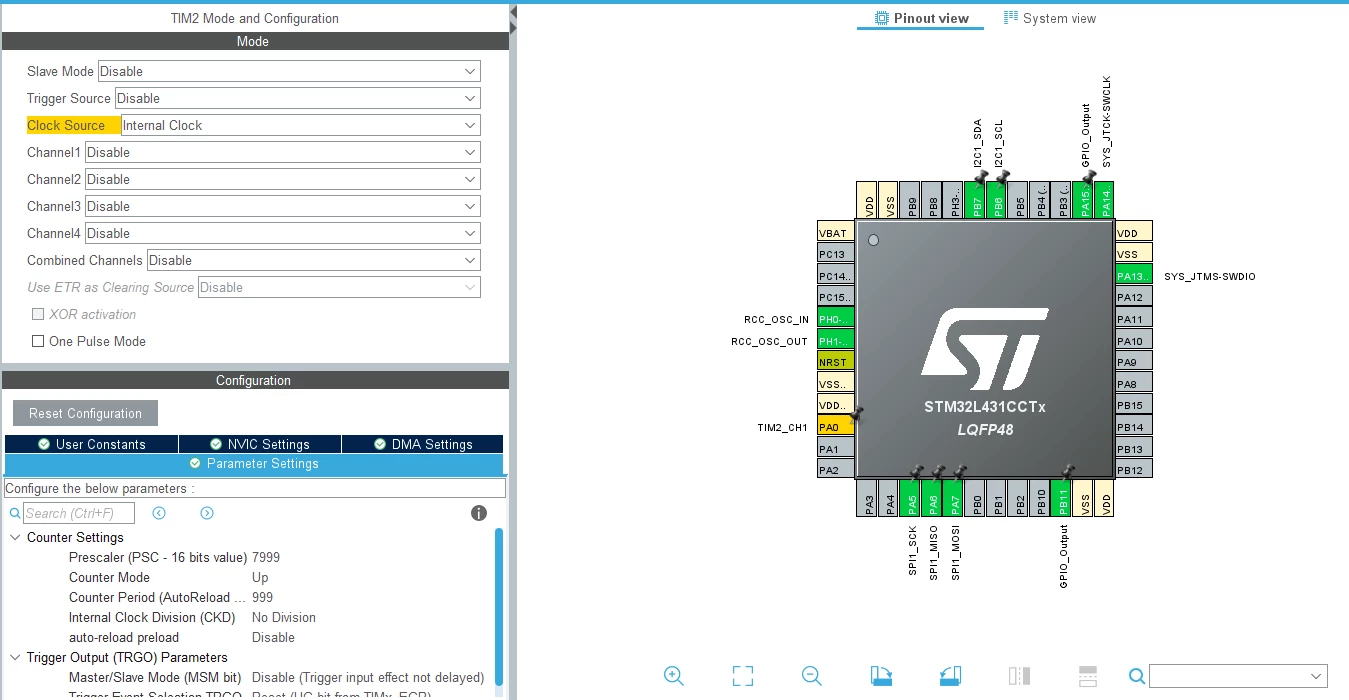1349x700 pixels.
Task: Zoom in on the pinout view
Action: (674, 676)
